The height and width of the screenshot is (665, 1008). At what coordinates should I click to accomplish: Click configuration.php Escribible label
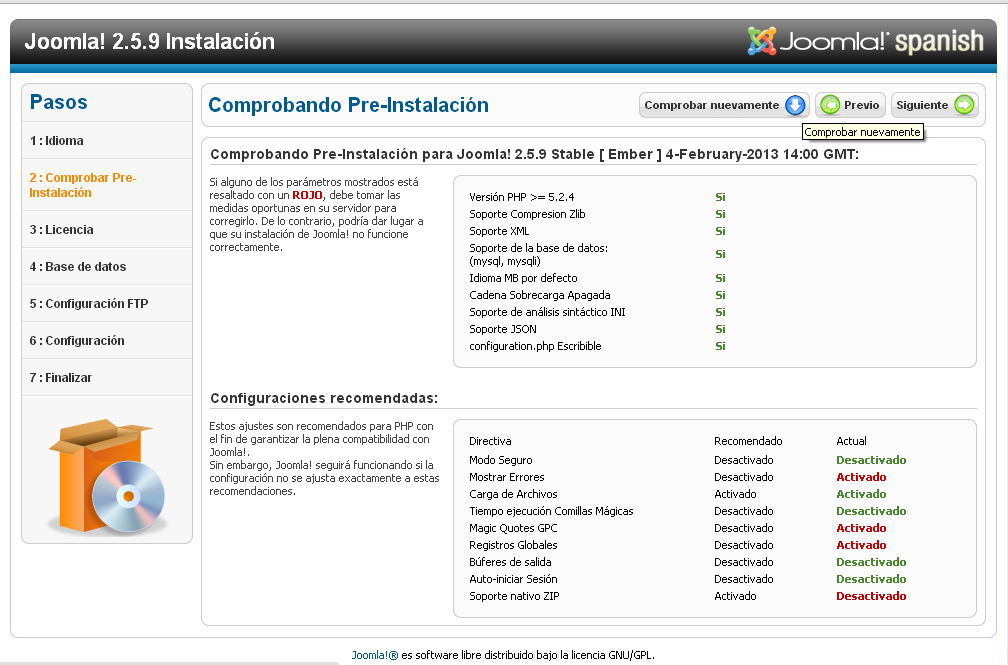click(x=536, y=346)
